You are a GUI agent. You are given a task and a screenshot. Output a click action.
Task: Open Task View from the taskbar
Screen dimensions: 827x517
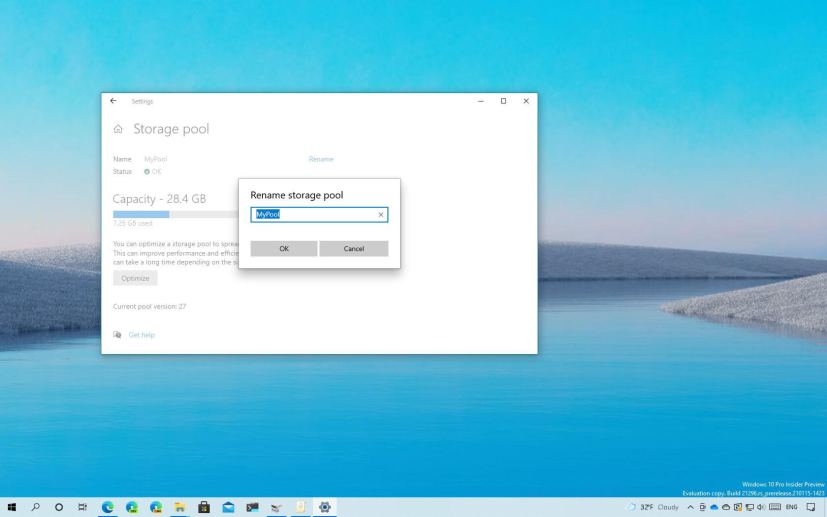(x=82, y=507)
